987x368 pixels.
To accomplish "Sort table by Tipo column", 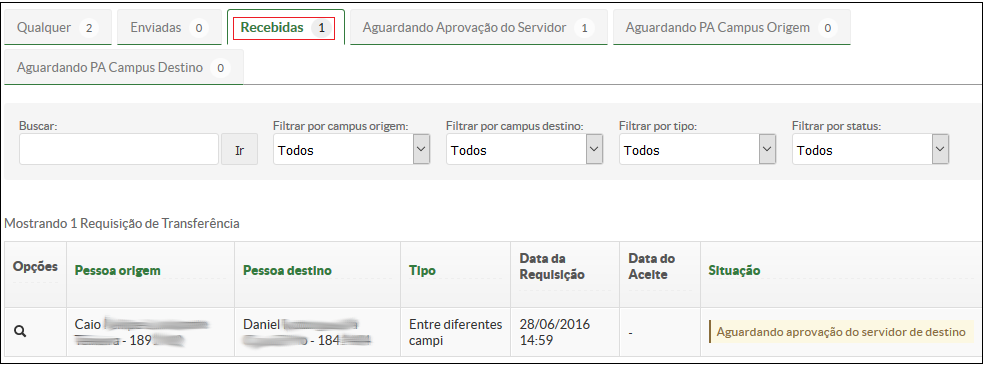I will point(422,270).
